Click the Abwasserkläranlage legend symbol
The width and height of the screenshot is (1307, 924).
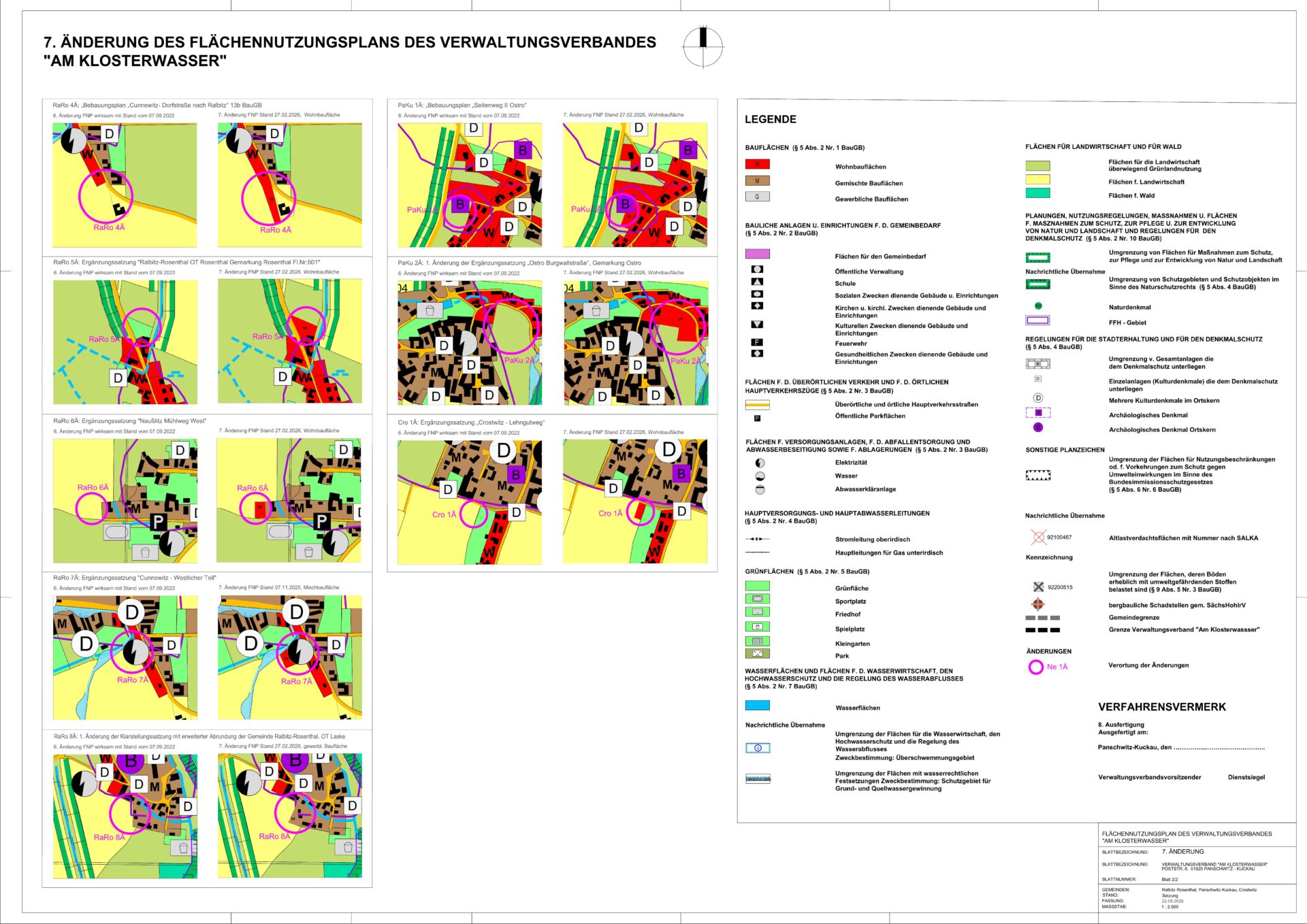coord(760,489)
